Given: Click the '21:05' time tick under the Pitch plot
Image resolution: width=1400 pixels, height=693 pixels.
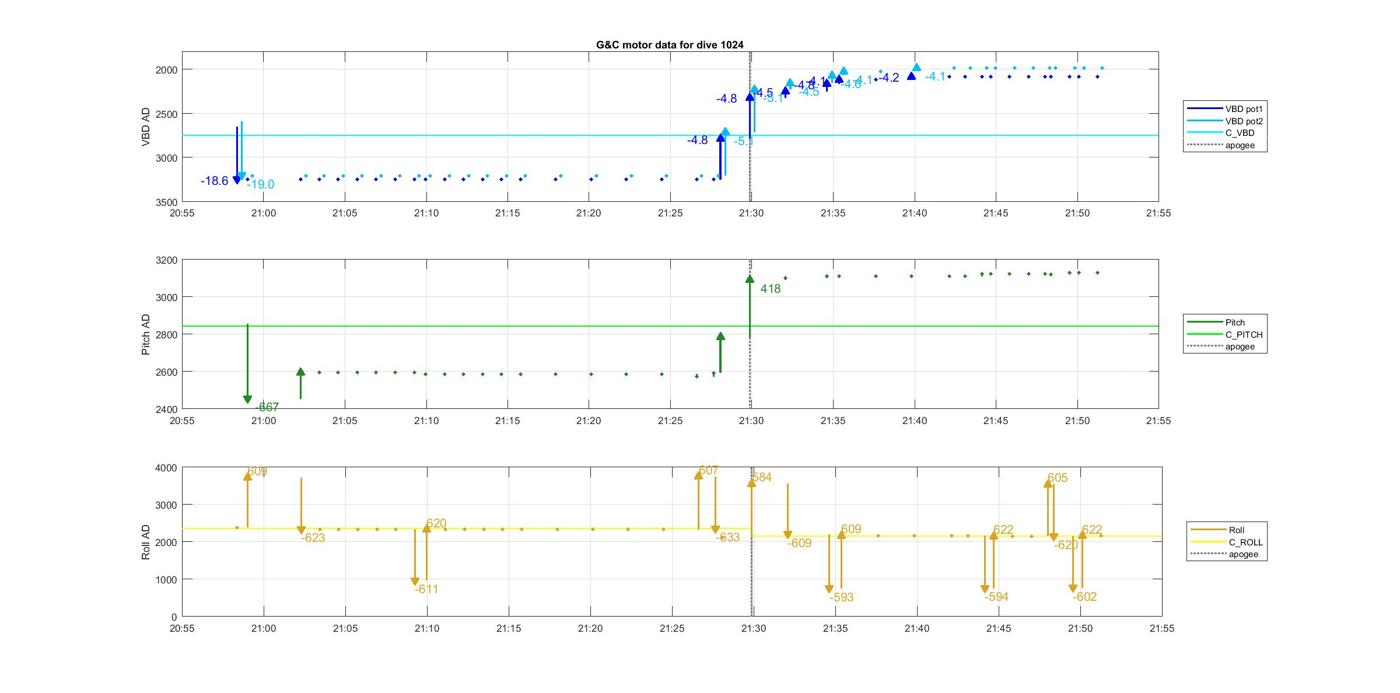Looking at the screenshot, I should pyautogui.click(x=344, y=421).
